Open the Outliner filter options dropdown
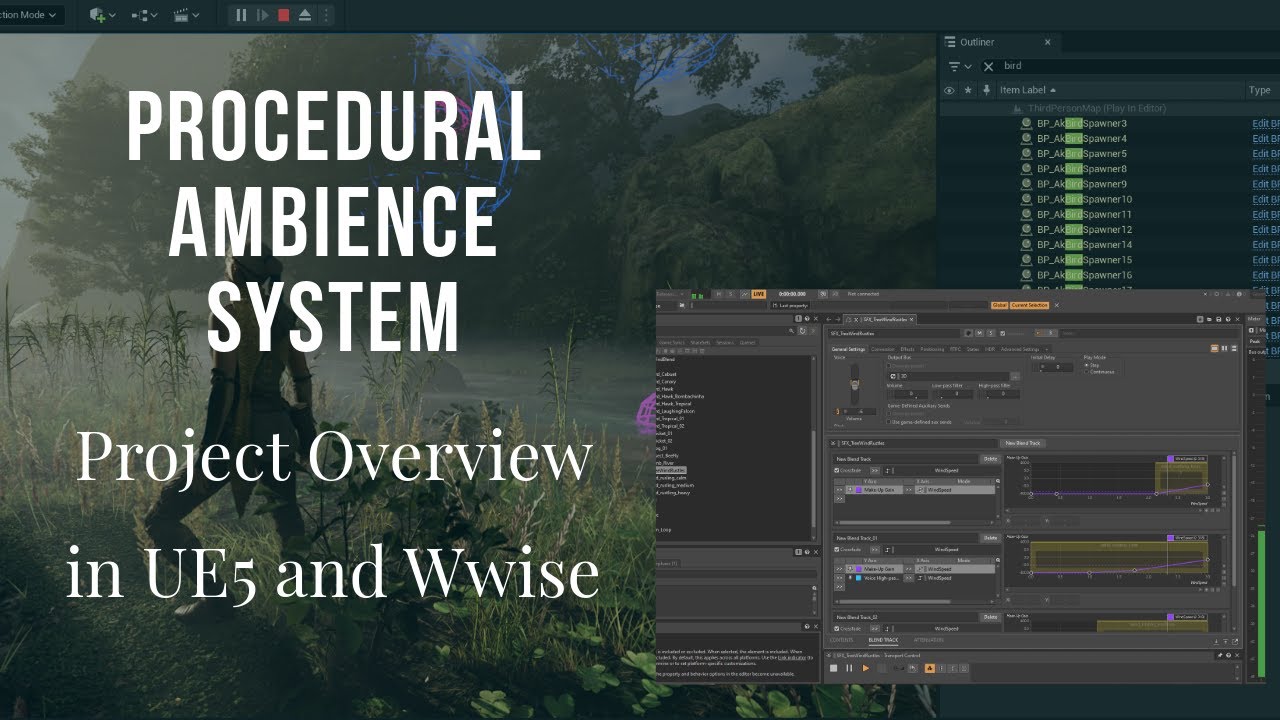Screen dimensions: 1280x720 960,66
